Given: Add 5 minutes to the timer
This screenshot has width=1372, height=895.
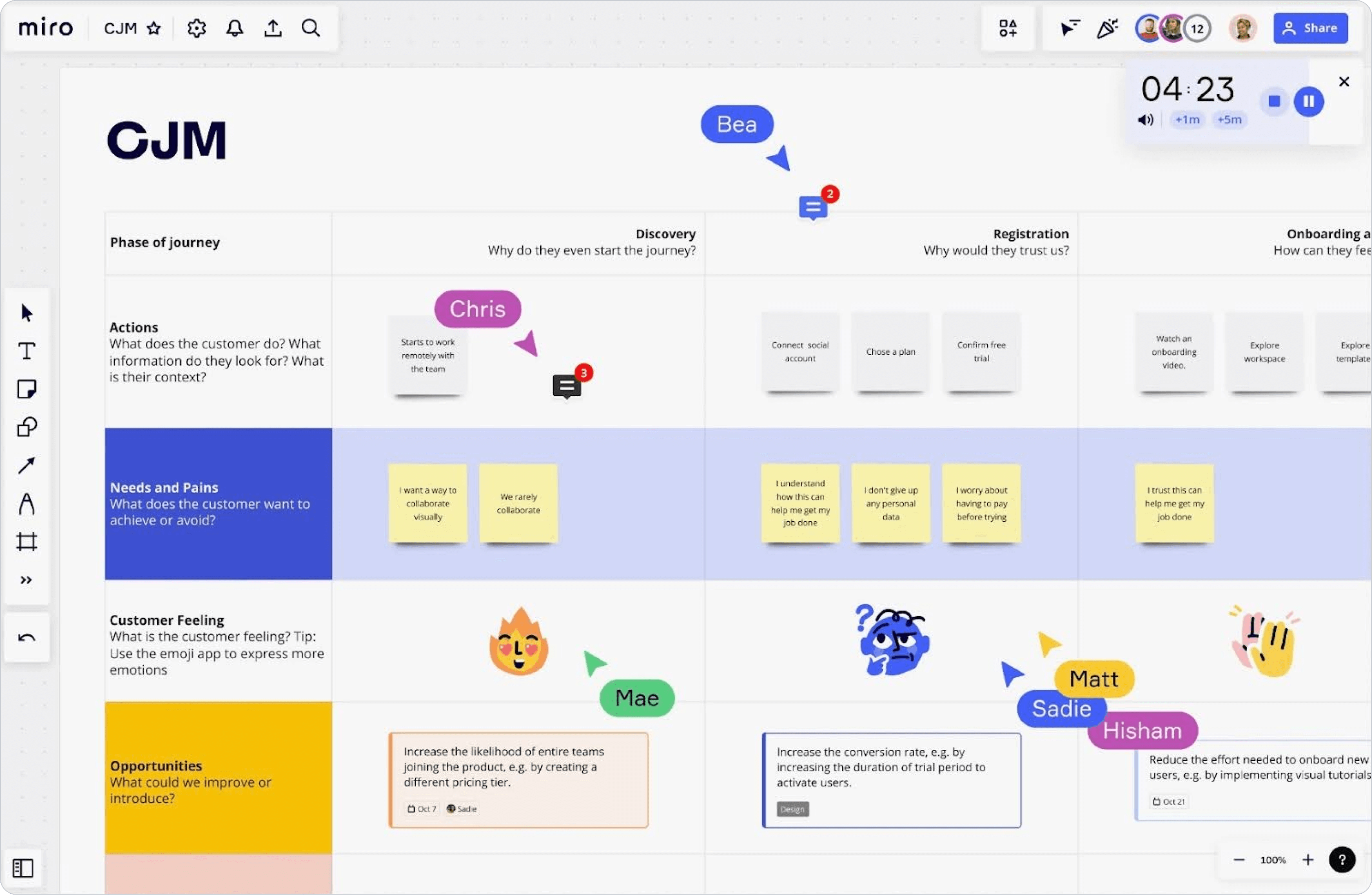Looking at the screenshot, I should (x=1229, y=120).
